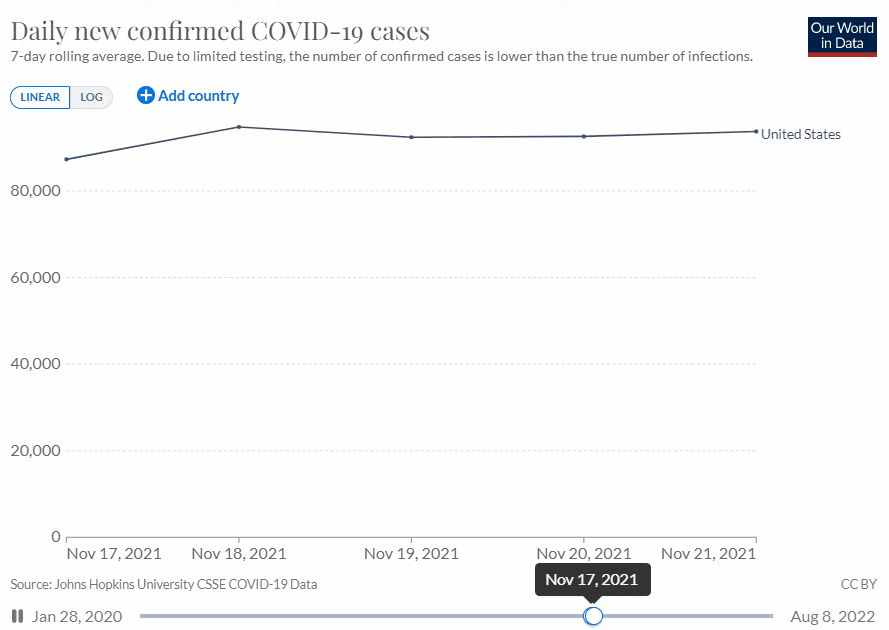Open the Our World in Data logo

coord(842,36)
